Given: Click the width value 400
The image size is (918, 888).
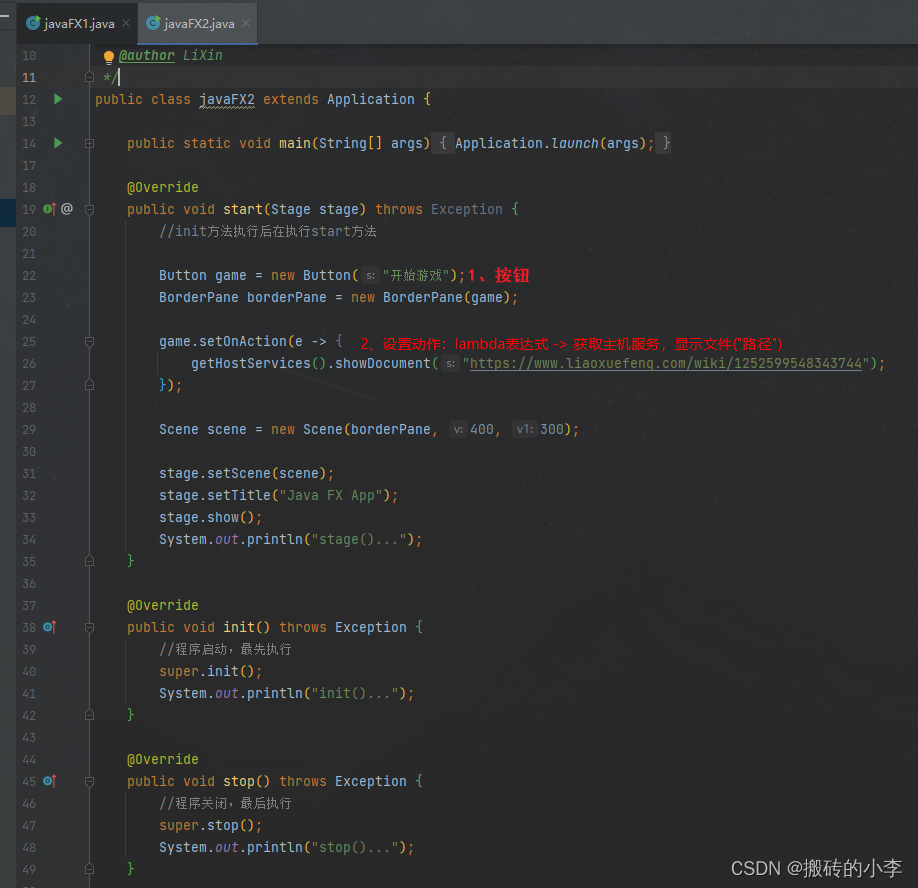Looking at the screenshot, I should (482, 430).
